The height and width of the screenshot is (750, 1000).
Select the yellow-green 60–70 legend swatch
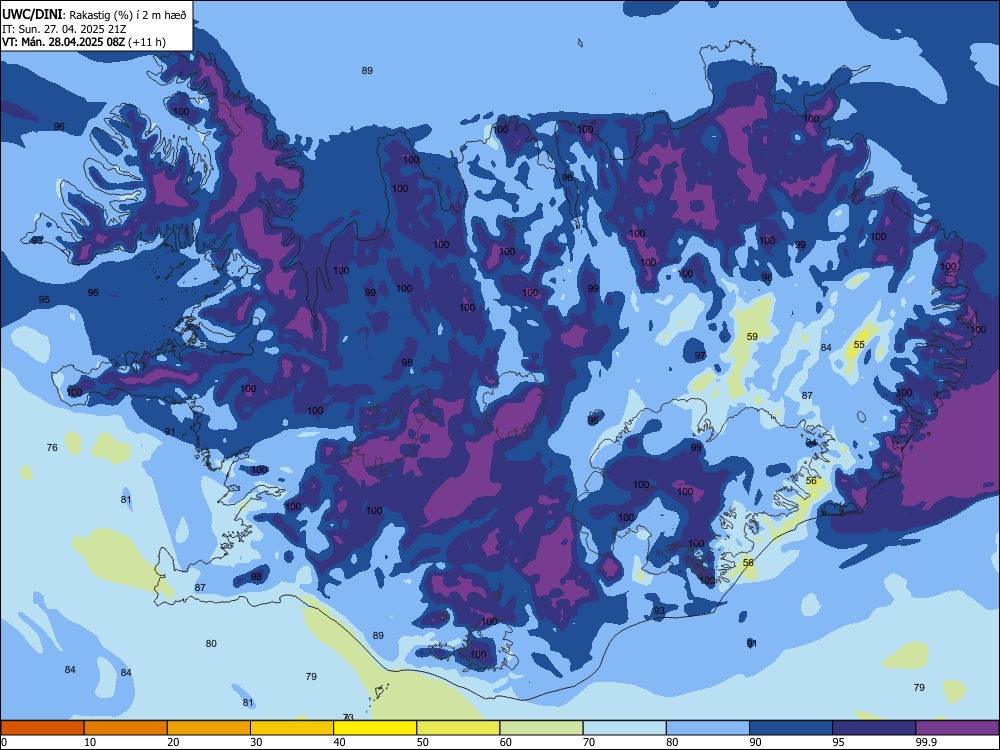coord(541,728)
